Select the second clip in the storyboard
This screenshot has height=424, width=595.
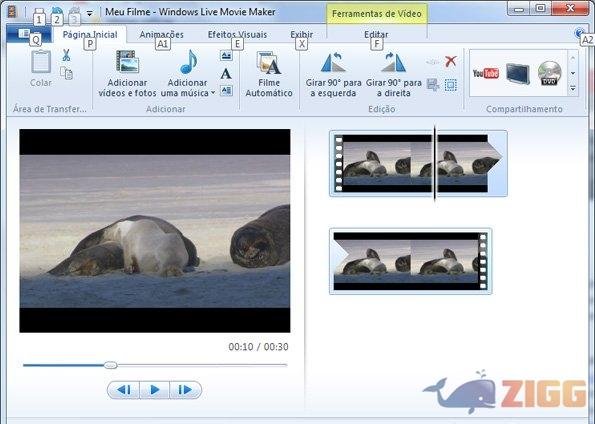[411, 261]
